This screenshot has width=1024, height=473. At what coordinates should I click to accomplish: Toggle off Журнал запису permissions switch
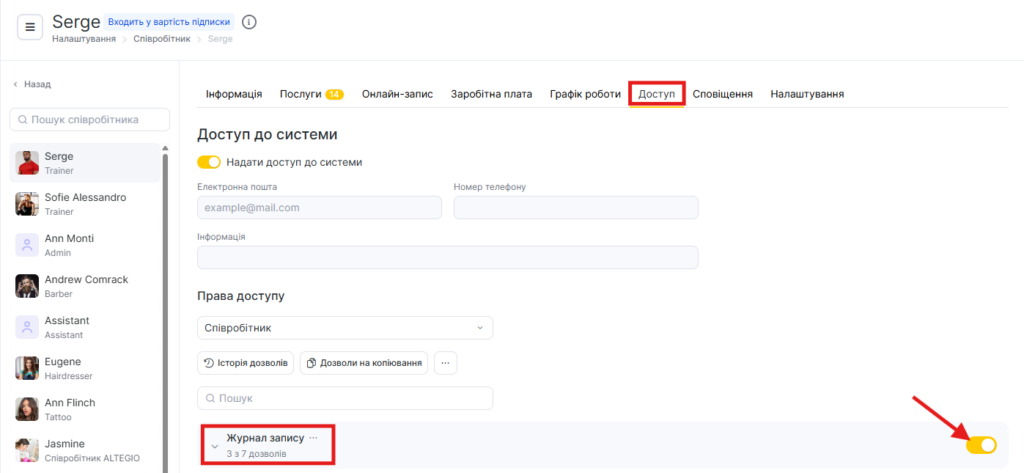(x=981, y=445)
